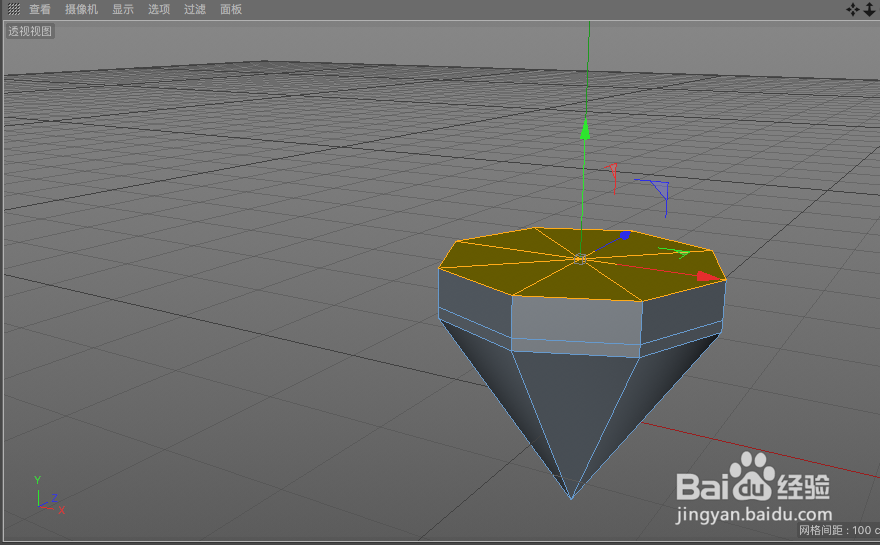Open the 查看 viewport menu
Image resolution: width=880 pixels, height=545 pixels.
(x=40, y=9)
